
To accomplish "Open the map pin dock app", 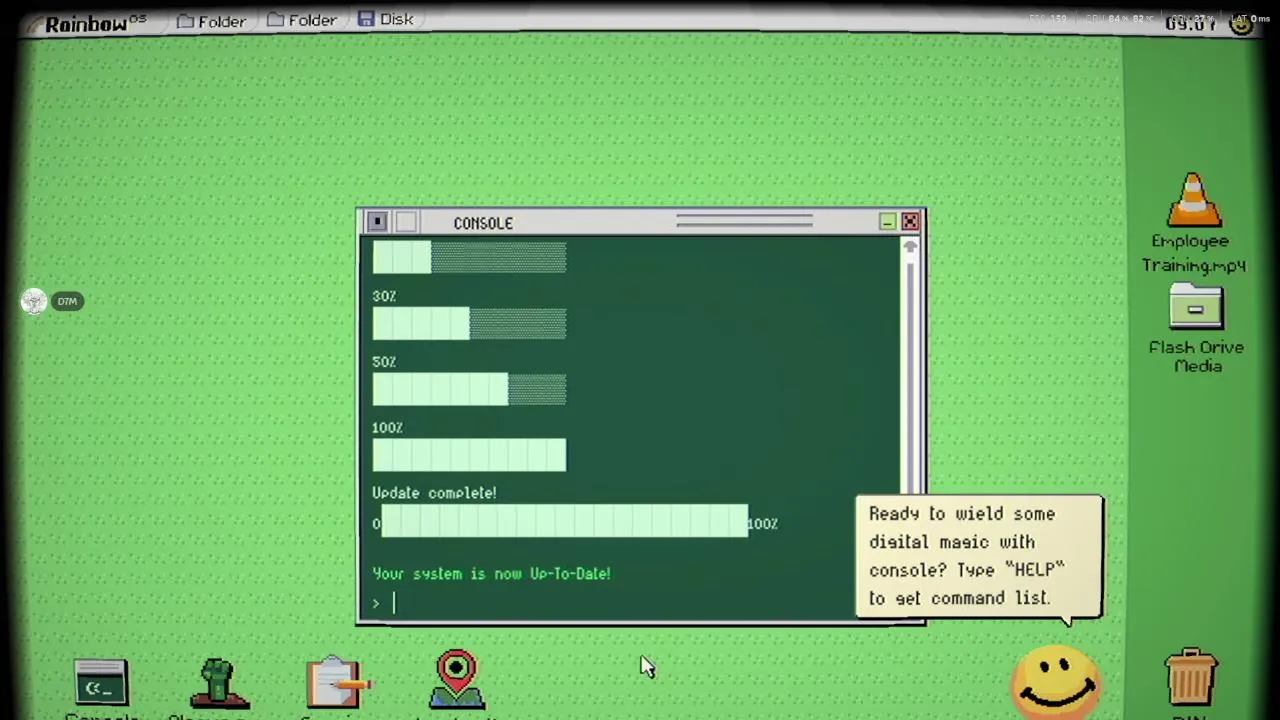I will [456, 680].
